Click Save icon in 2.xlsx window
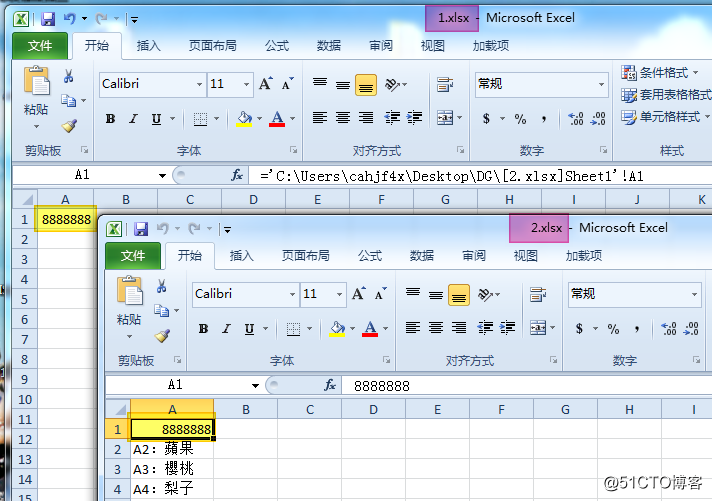 (141, 229)
